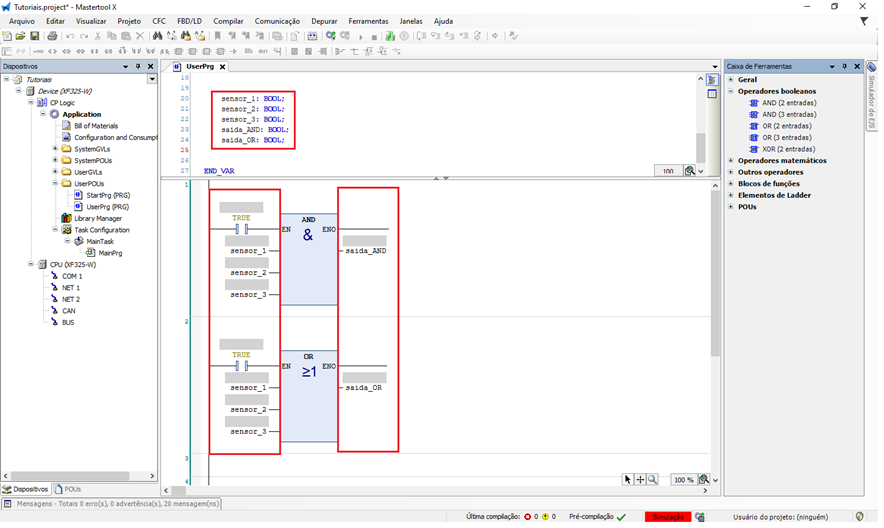884x528 pixels.
Task: Click the Save icon in the toolbar
Action: [34, 36]
